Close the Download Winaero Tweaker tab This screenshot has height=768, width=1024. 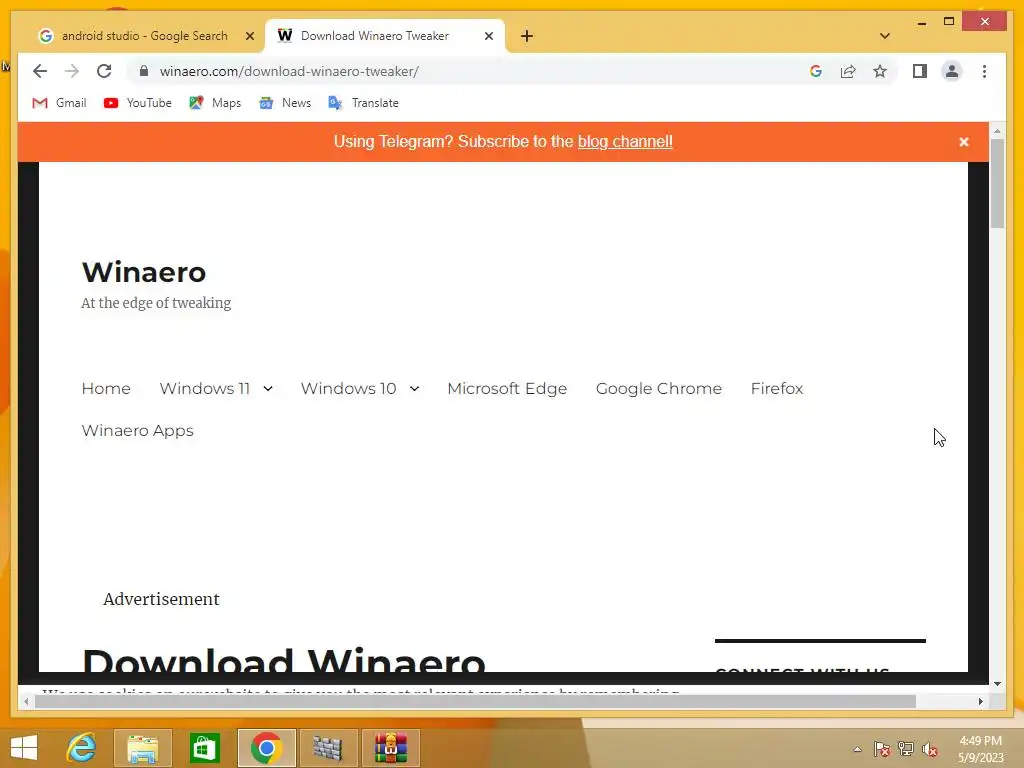click(x=488, y=36)
